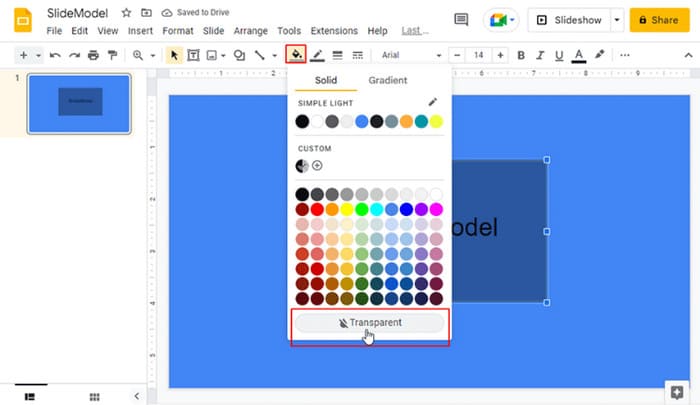Open the more options ellipsis
Screen dimensions: 700x405
(x=625, y=55)
